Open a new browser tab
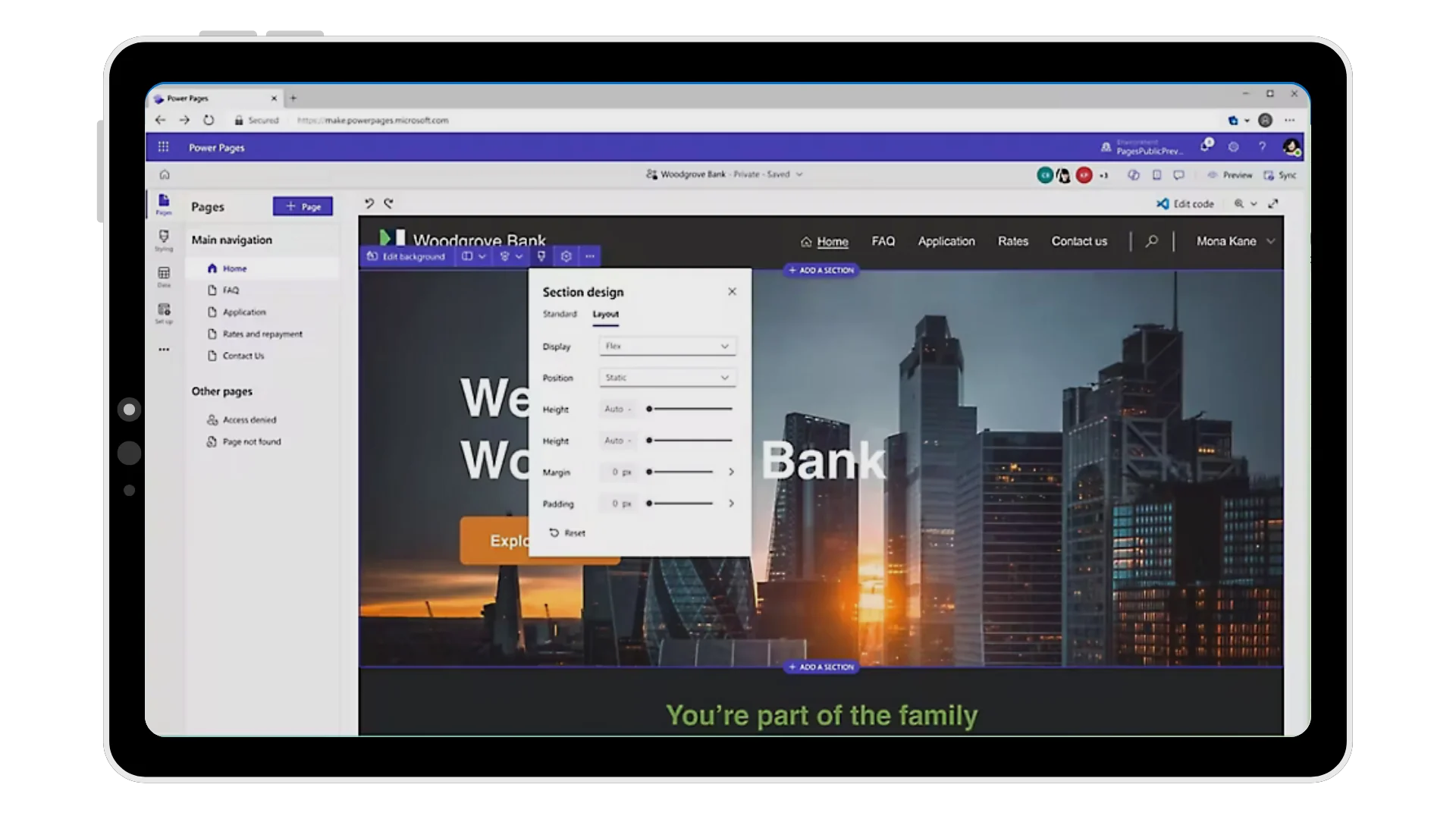 pyautogui.click(x=293, y=98)
